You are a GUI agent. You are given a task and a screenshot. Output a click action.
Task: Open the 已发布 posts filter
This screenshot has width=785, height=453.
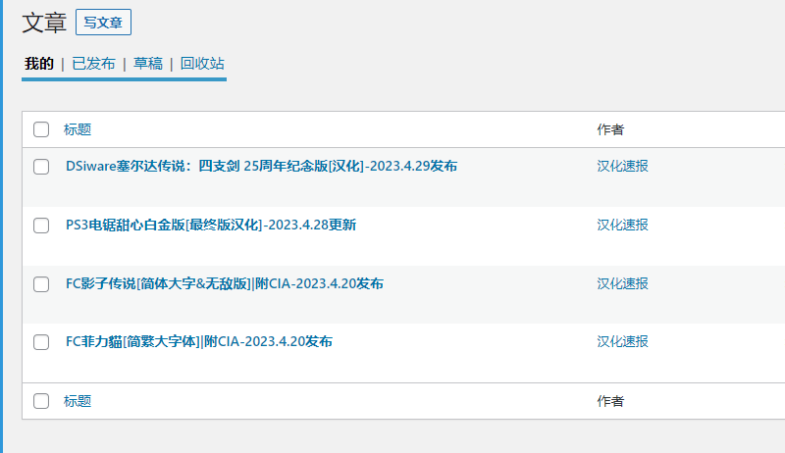click(93, 64)
